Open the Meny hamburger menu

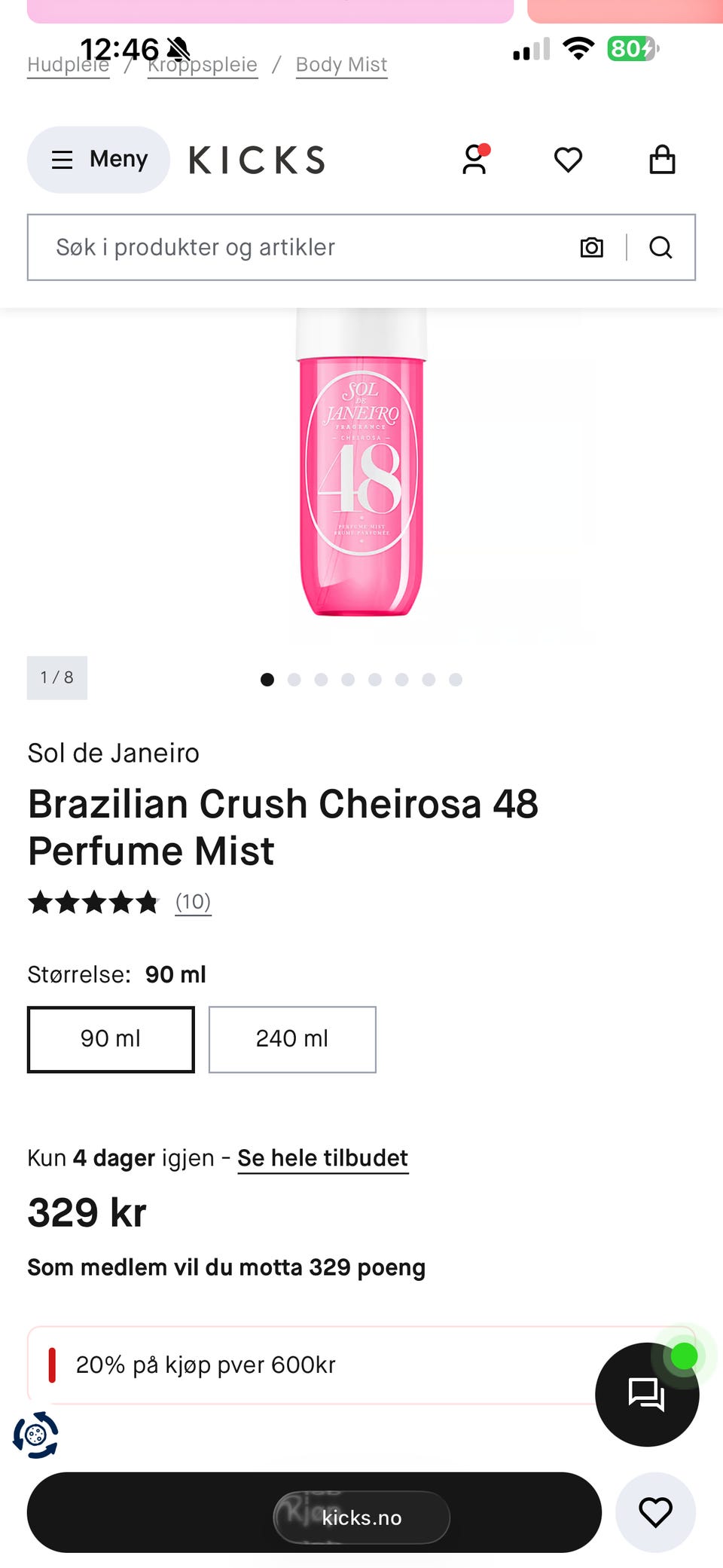[99, 160]
